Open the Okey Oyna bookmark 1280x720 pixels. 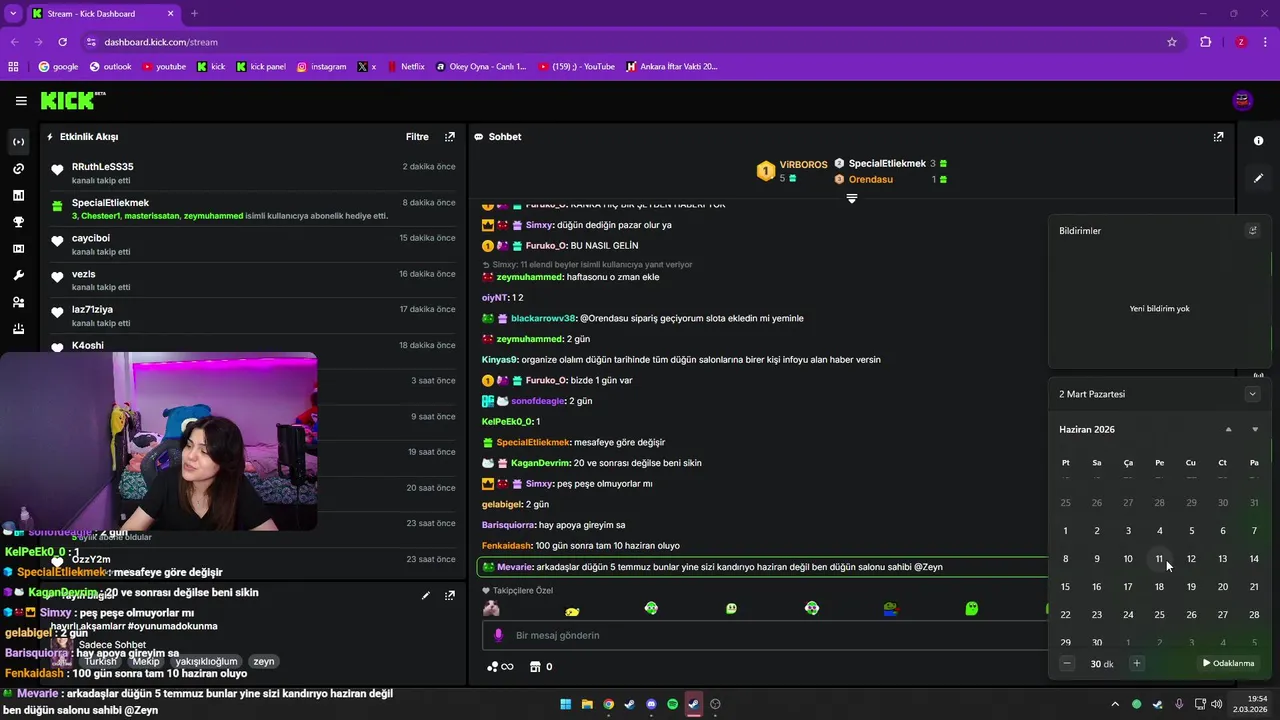pos(481,67)
